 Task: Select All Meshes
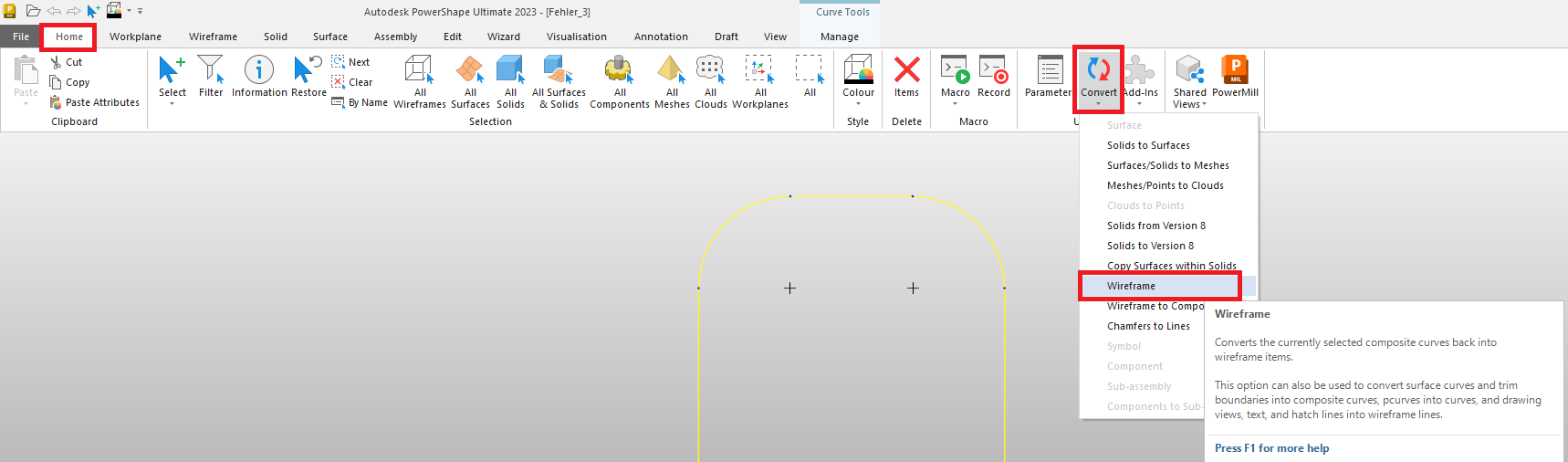[x=672, y=81]
